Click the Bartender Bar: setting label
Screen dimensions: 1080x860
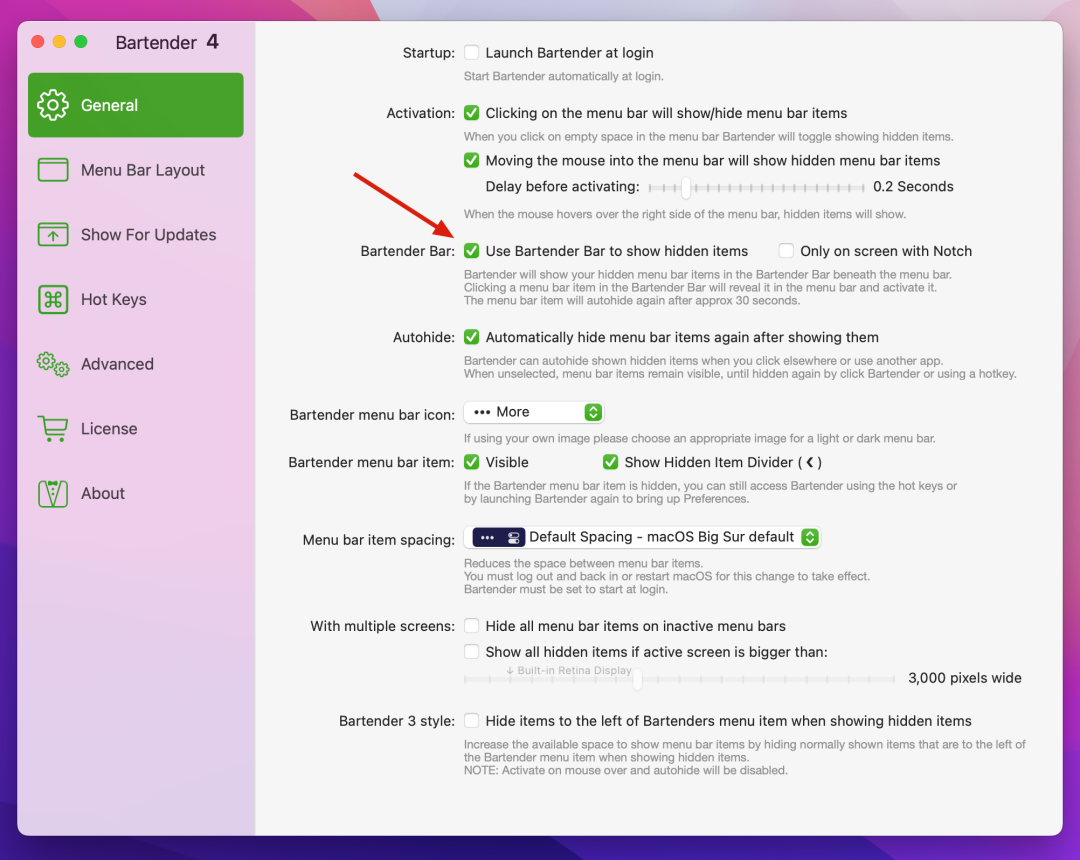408,251
